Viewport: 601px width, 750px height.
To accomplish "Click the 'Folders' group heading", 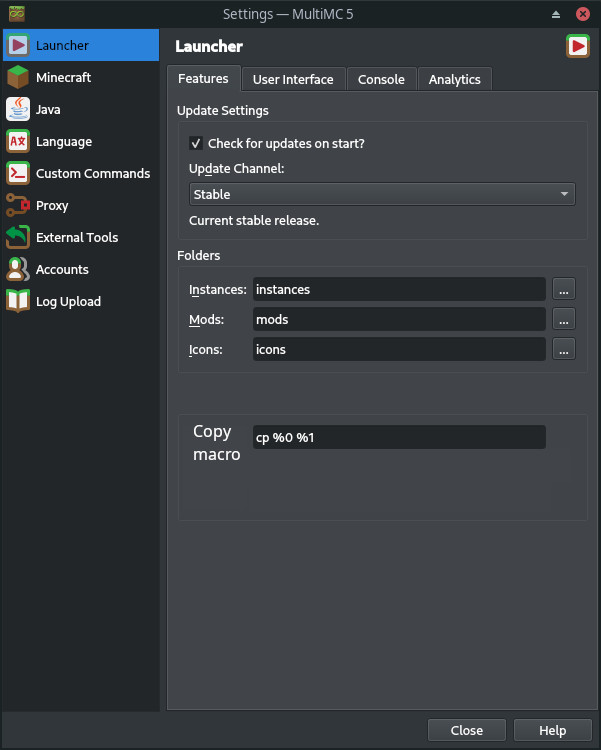I will (199, 255).
